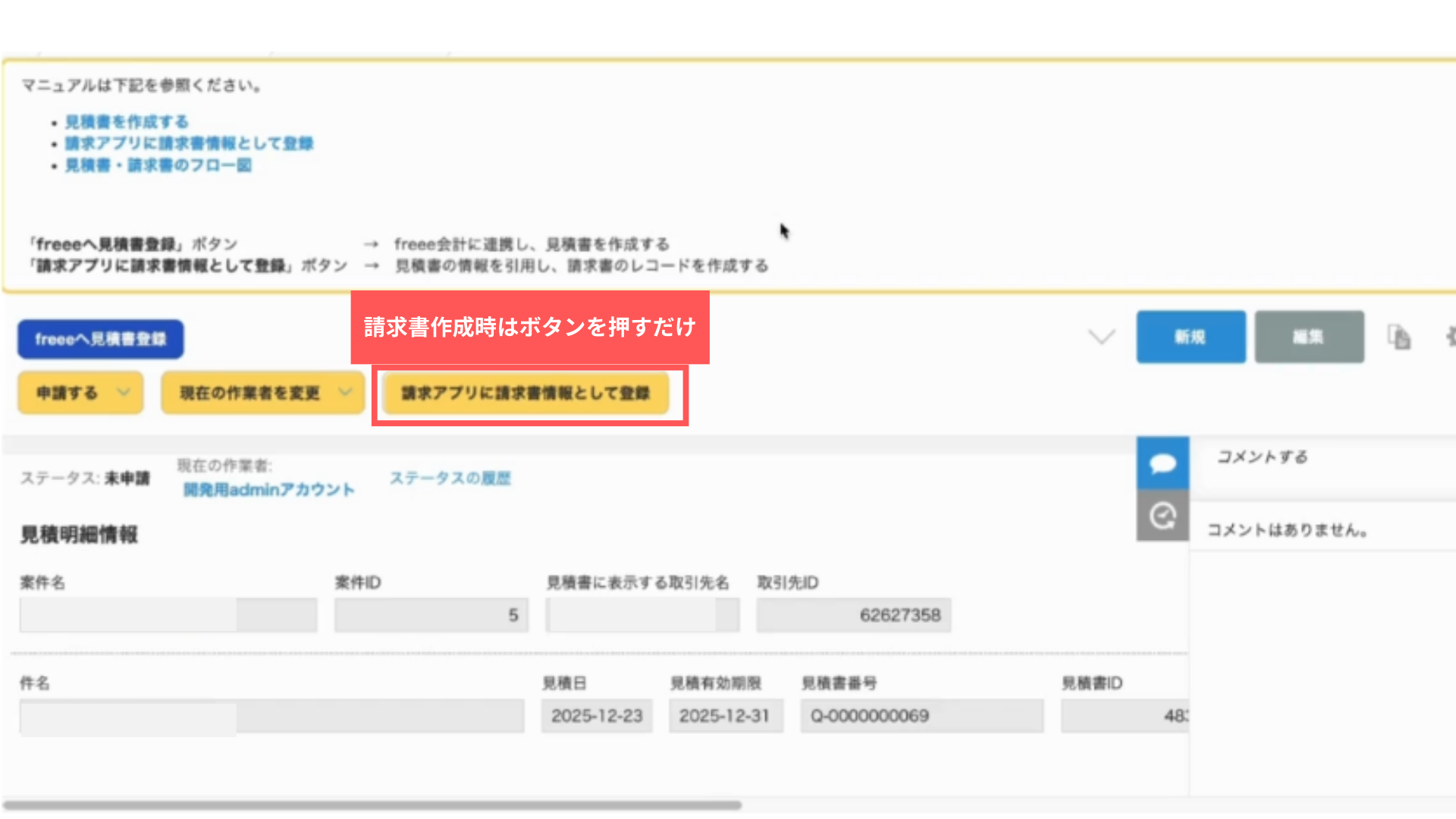The height and width of the screenshot is (819, 1456).
Task: Open the 見積書を作成する manual link
Action: (126, 121)
